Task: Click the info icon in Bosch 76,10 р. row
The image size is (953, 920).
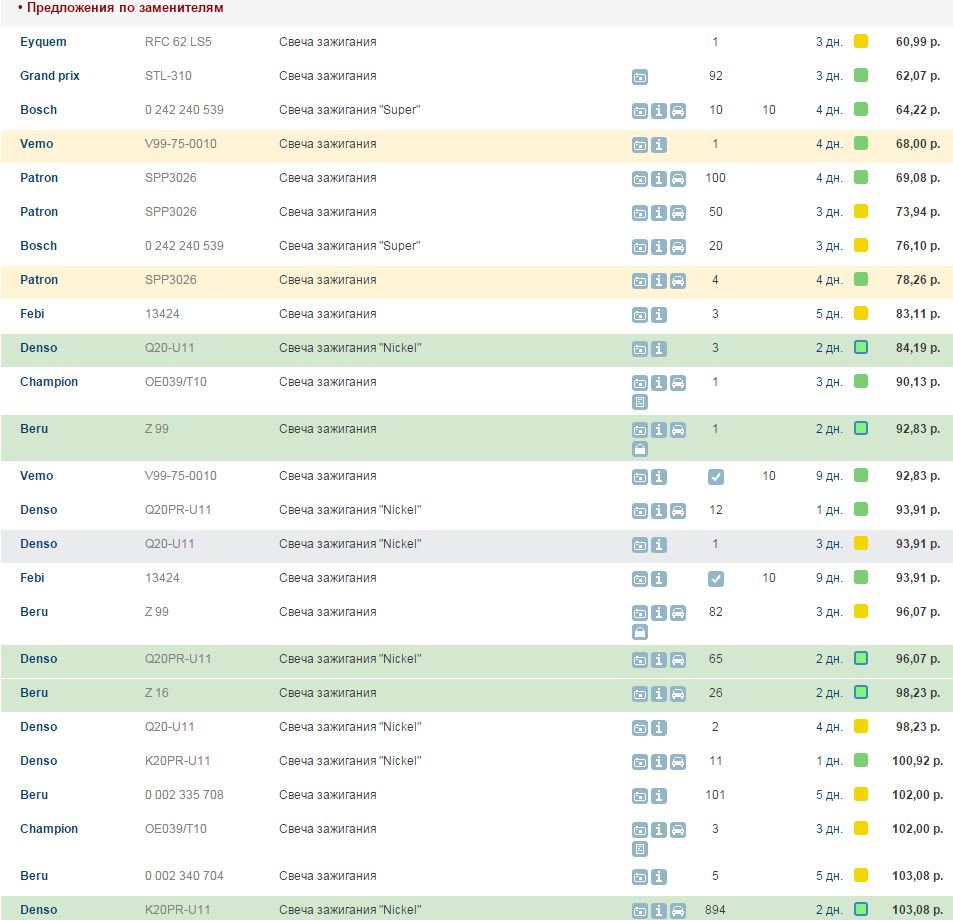Action: (658, 247)
